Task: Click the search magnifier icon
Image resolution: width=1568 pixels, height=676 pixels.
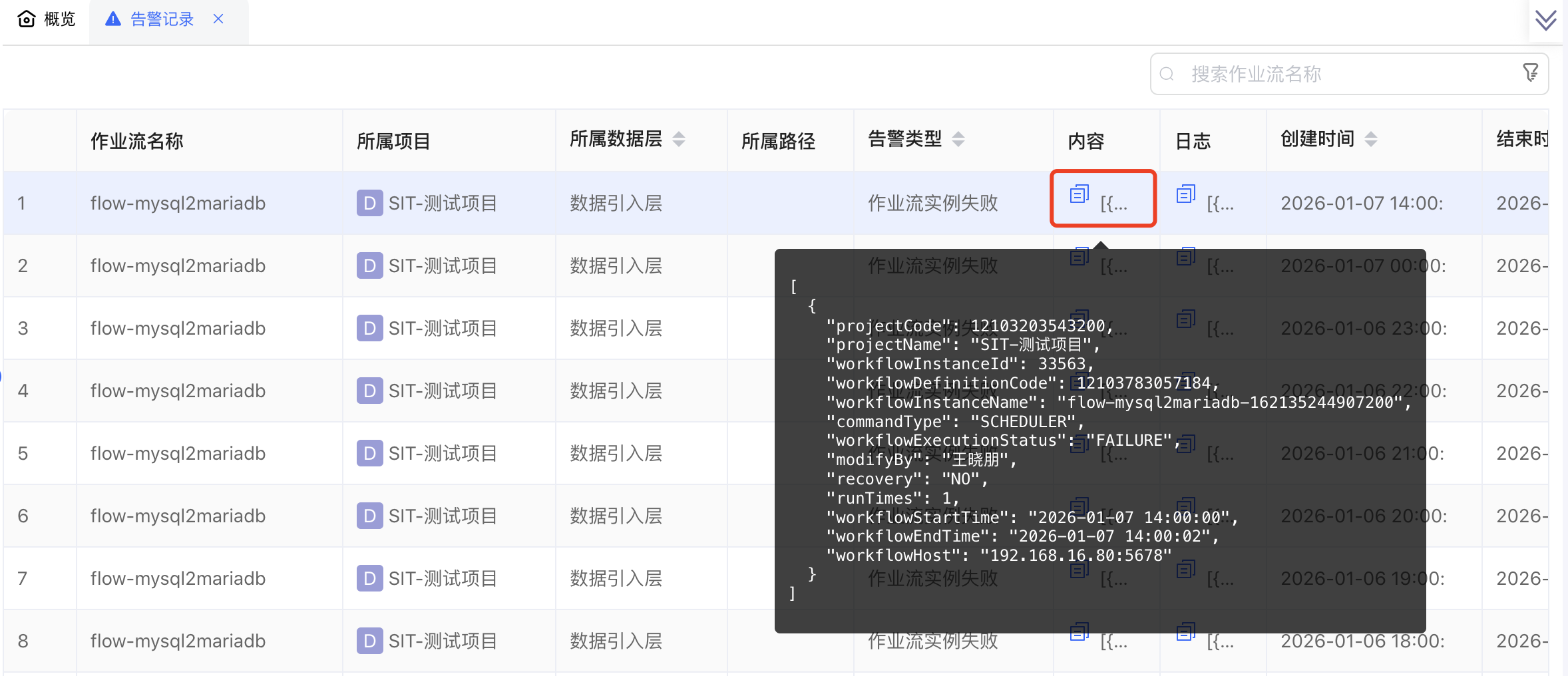Action: (x=1167, y=74)
